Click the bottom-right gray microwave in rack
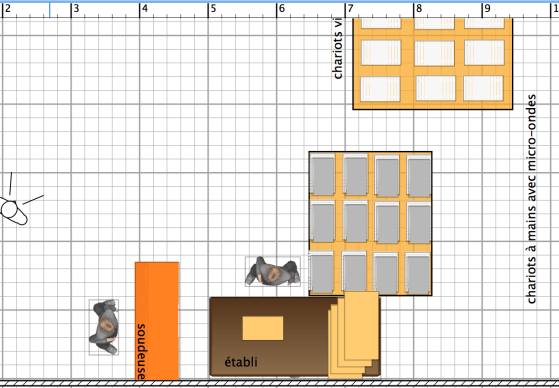The width and height of the screenshot is (559, 388). click(x=417, y=273)
